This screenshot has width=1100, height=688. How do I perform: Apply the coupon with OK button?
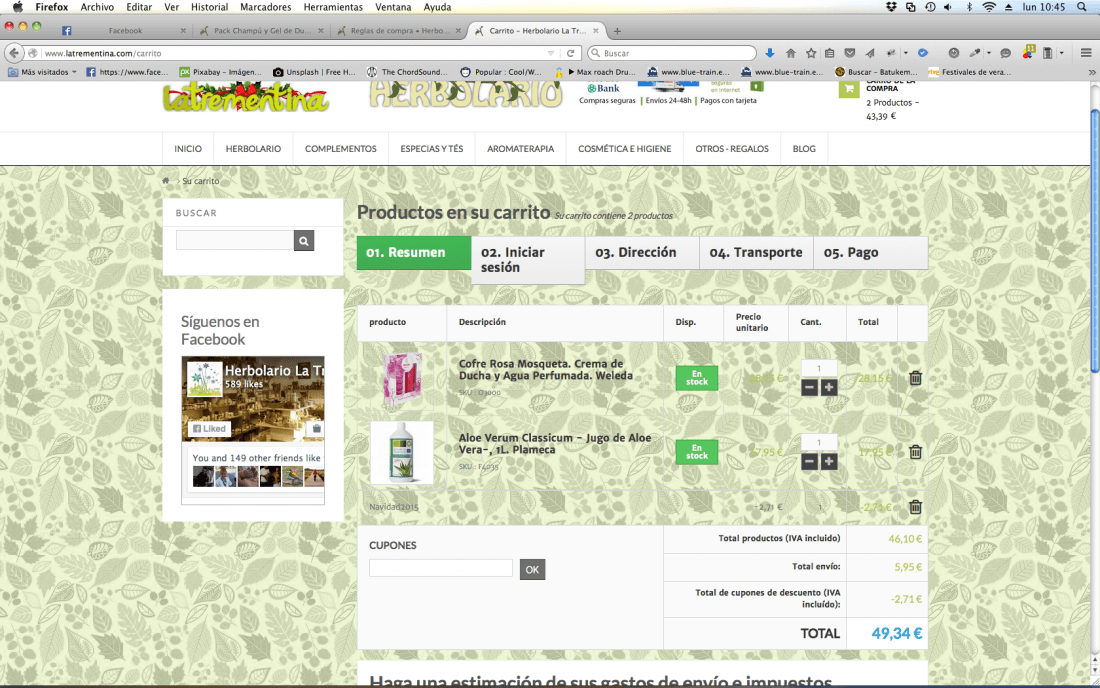click(x=532, y=569)
